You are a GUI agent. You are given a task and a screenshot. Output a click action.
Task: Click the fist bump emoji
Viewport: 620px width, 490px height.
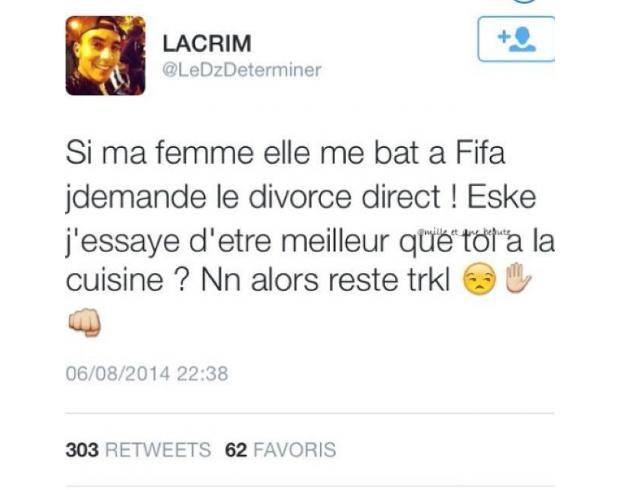pos(84,322)
